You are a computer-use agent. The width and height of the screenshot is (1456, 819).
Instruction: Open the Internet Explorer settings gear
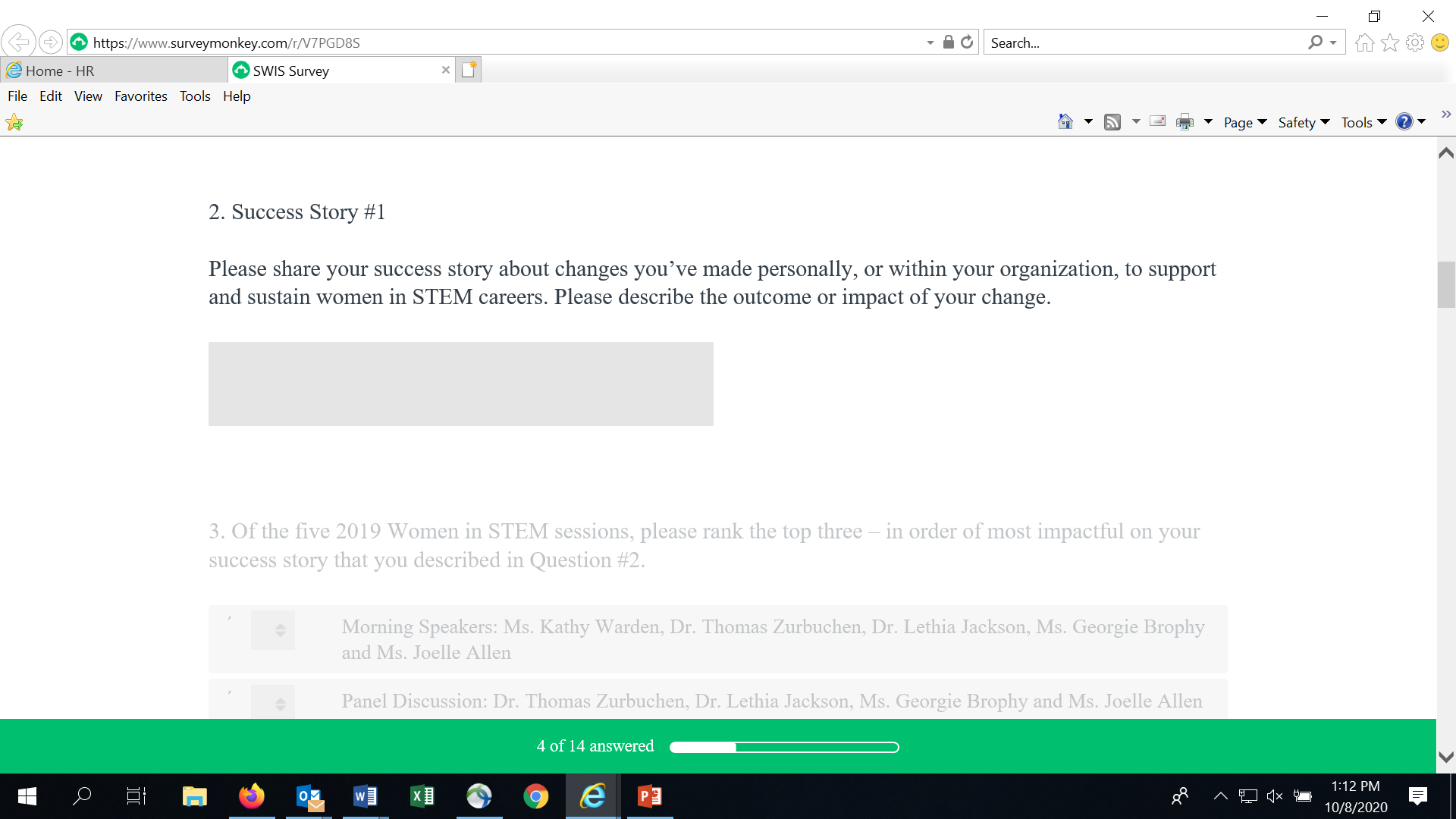[x=1415, y=42]
